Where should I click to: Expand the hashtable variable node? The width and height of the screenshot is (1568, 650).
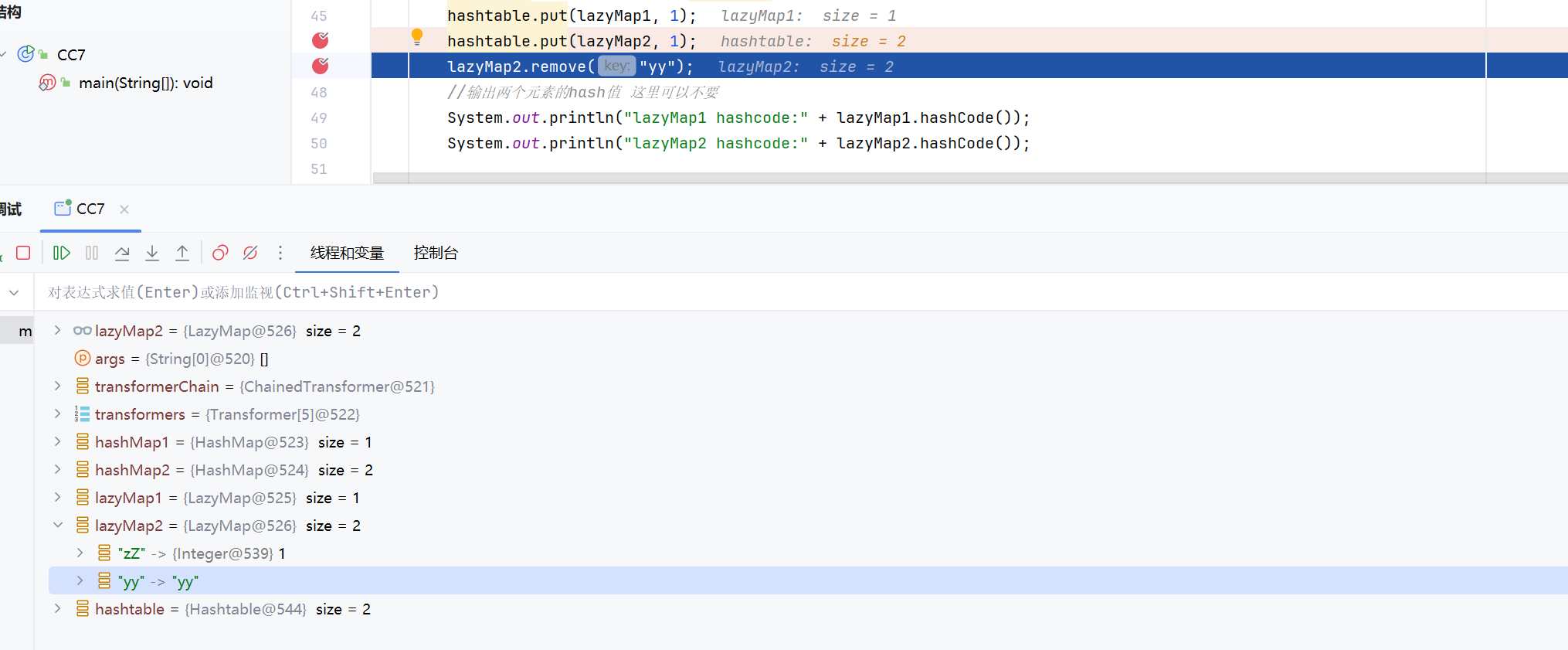(x=58, y=609)
